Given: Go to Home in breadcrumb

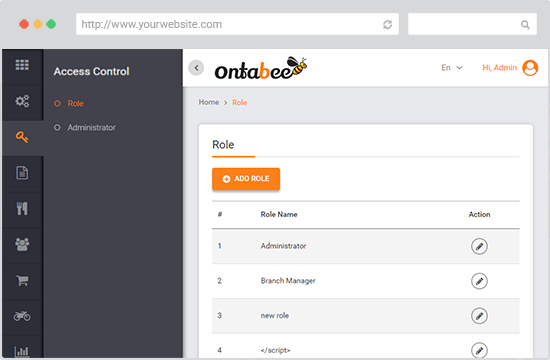Looking at the screenshot, I should coord(209,102).
